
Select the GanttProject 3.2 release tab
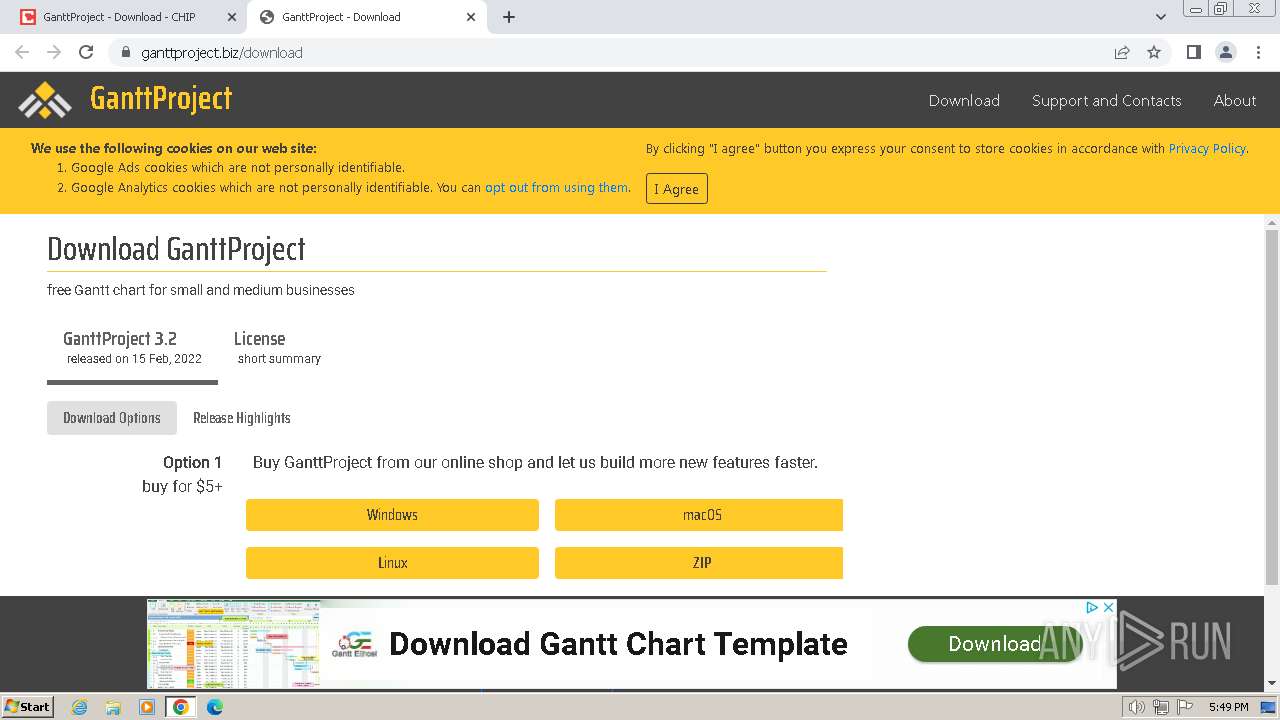pyautogui.click(x=132, y=348)
